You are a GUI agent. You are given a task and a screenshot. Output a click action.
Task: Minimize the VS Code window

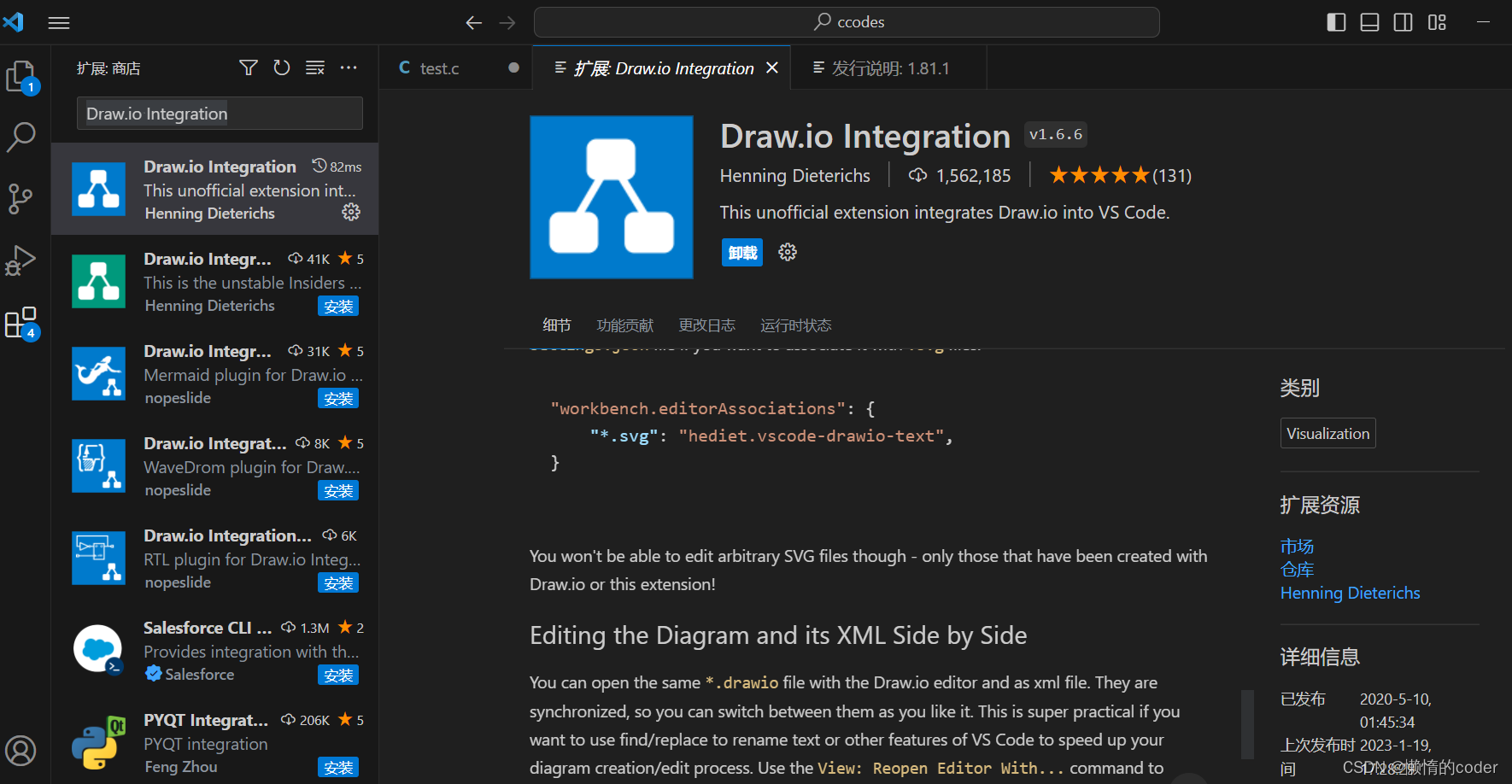(1484, 22)
